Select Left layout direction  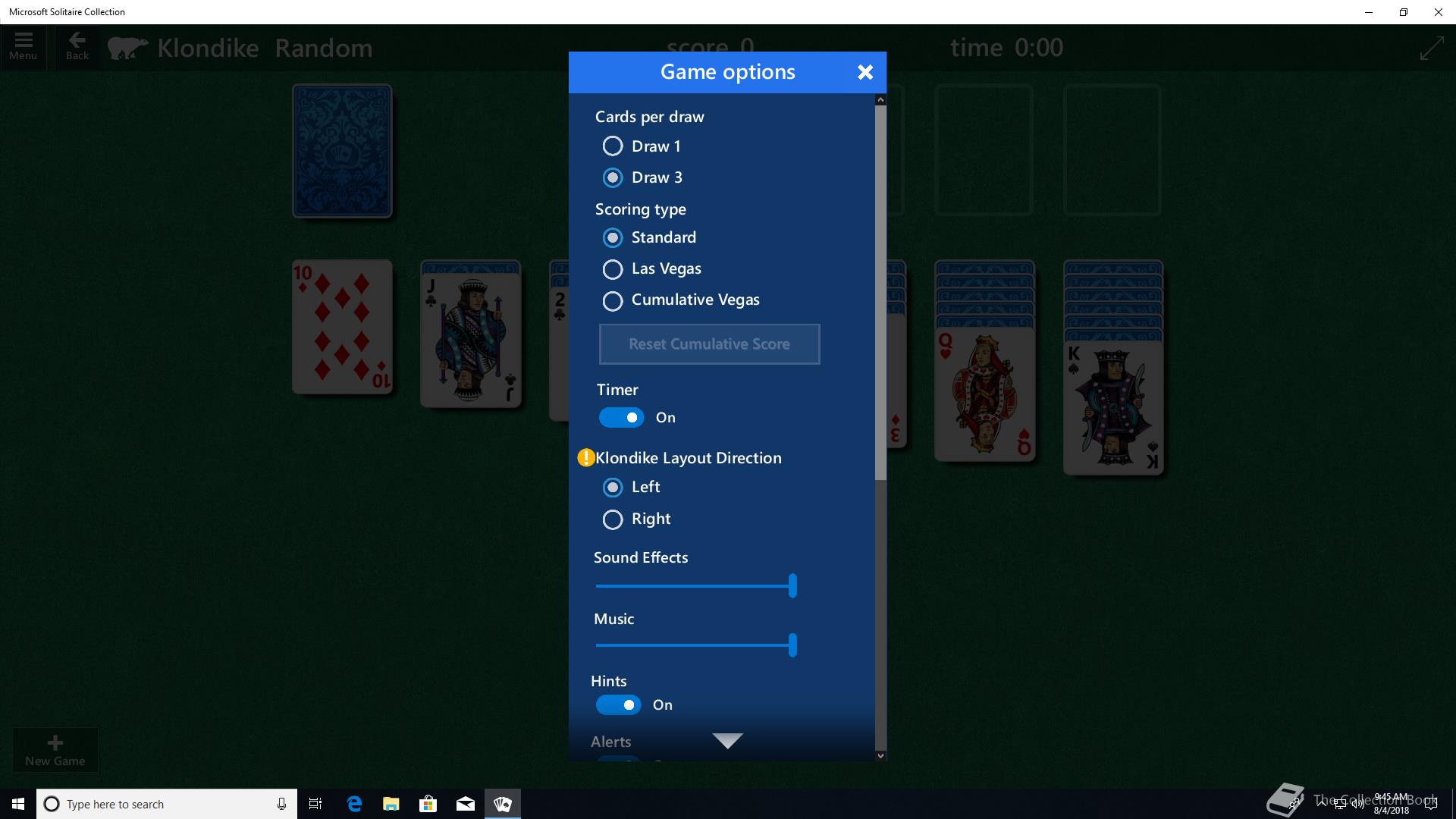(631, 487)
